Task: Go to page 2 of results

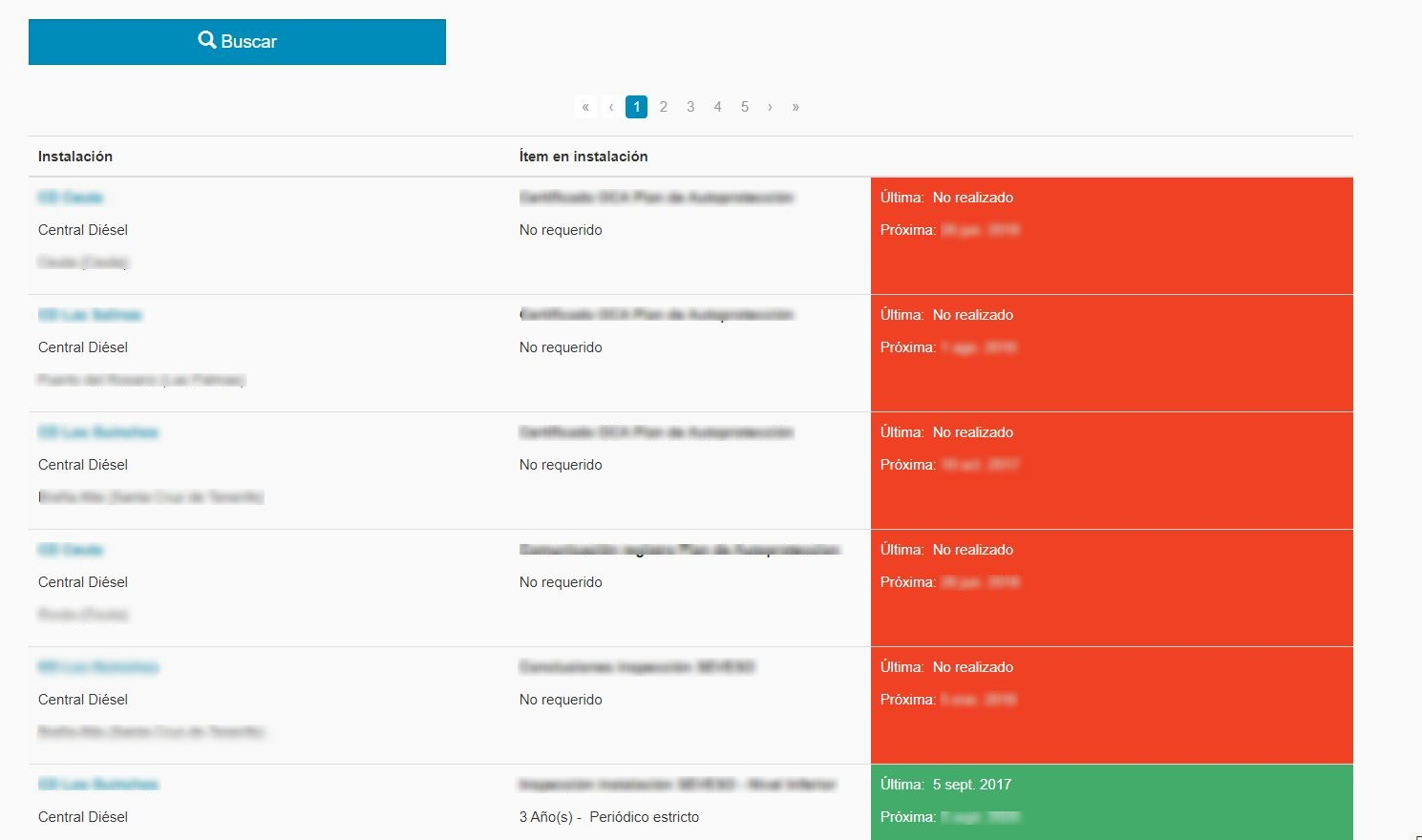Action: click(664, 107)
